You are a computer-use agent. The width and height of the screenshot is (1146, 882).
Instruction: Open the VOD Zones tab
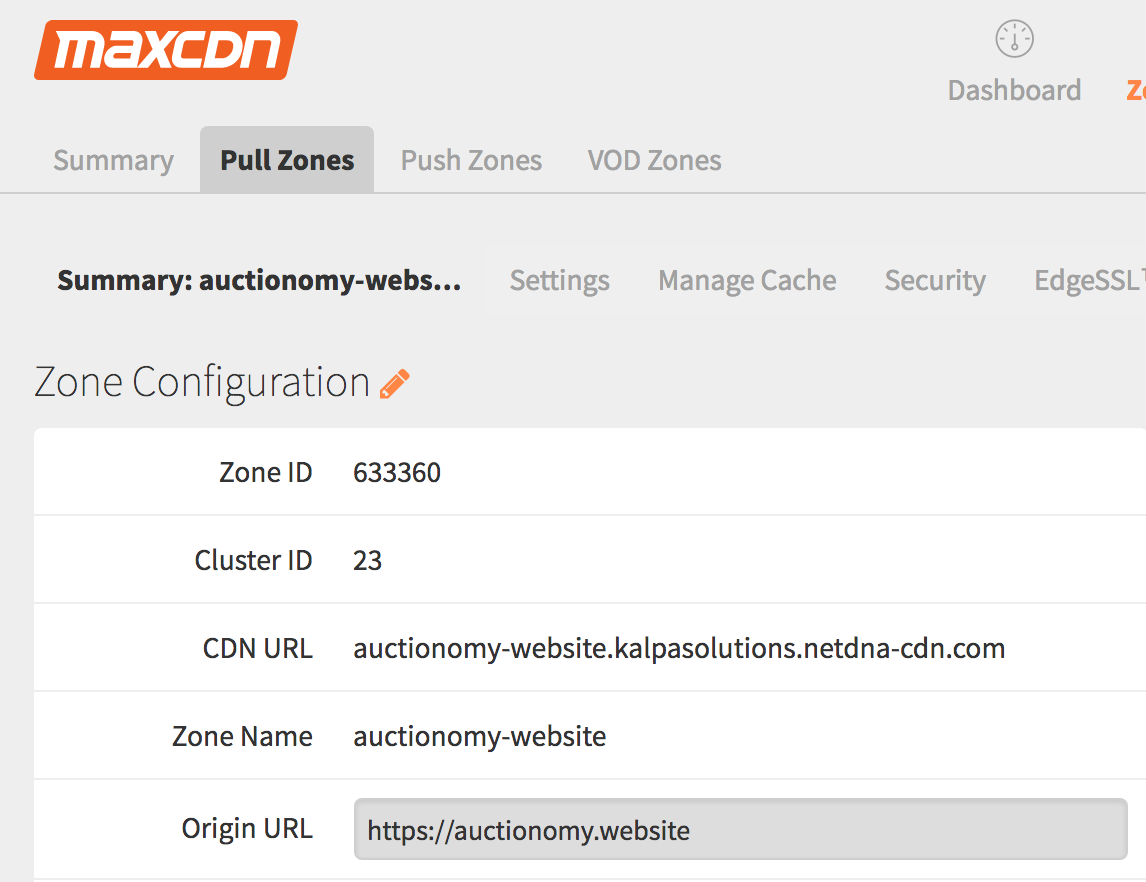(654, 159)
